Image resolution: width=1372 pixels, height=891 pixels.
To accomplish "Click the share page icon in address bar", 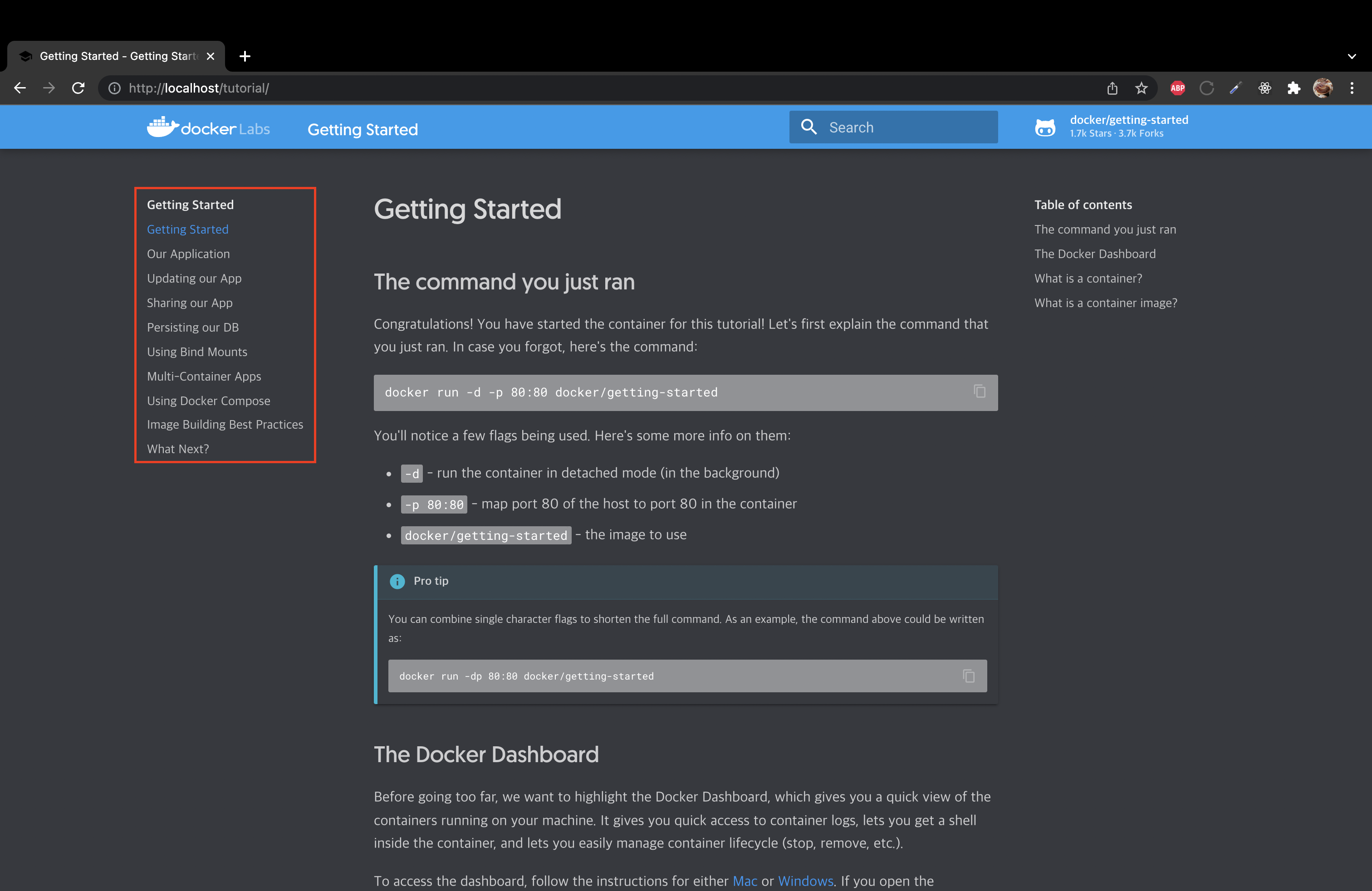I will [1112, 88].
